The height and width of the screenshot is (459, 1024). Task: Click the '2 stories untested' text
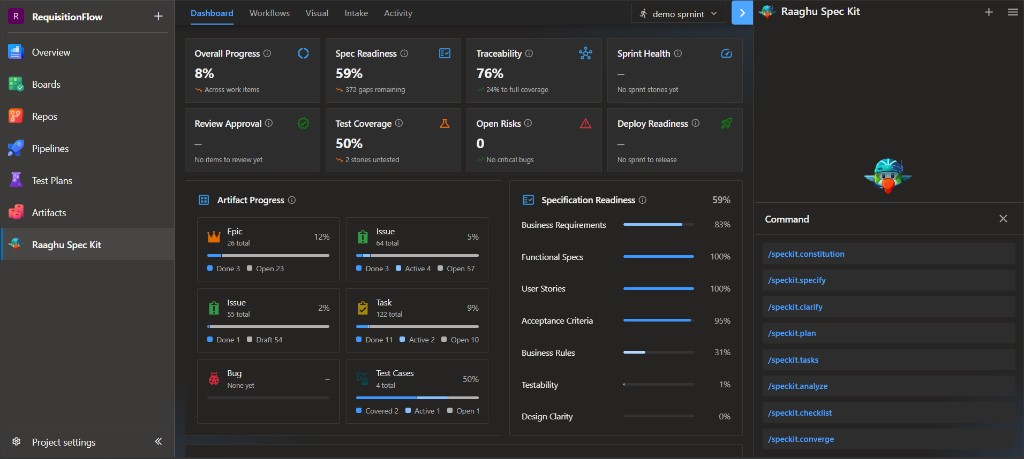coord(372,159)
